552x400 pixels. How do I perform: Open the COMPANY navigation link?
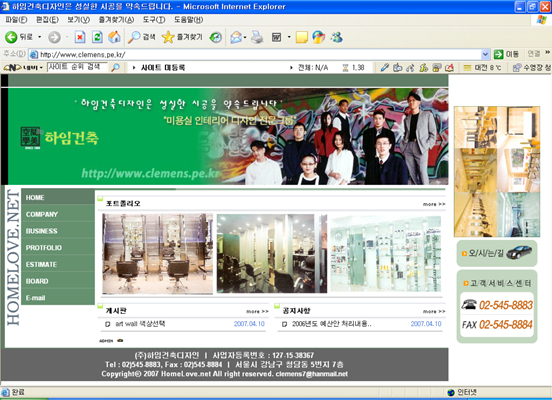click(x=58, y=214)
